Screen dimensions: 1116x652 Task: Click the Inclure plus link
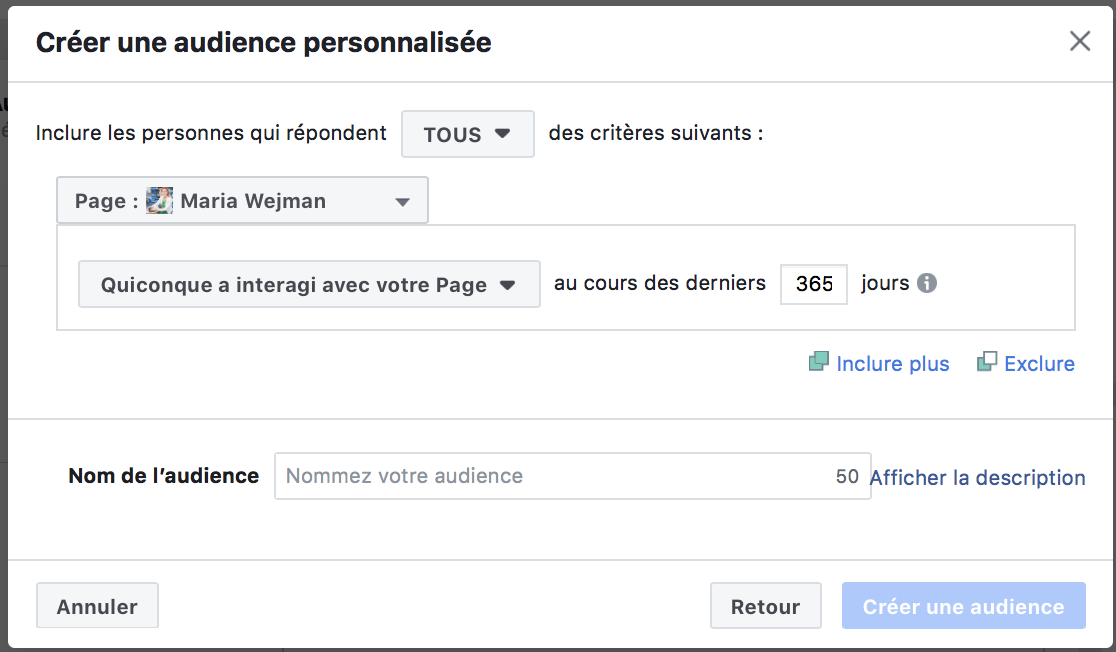(x=892, y=364)
